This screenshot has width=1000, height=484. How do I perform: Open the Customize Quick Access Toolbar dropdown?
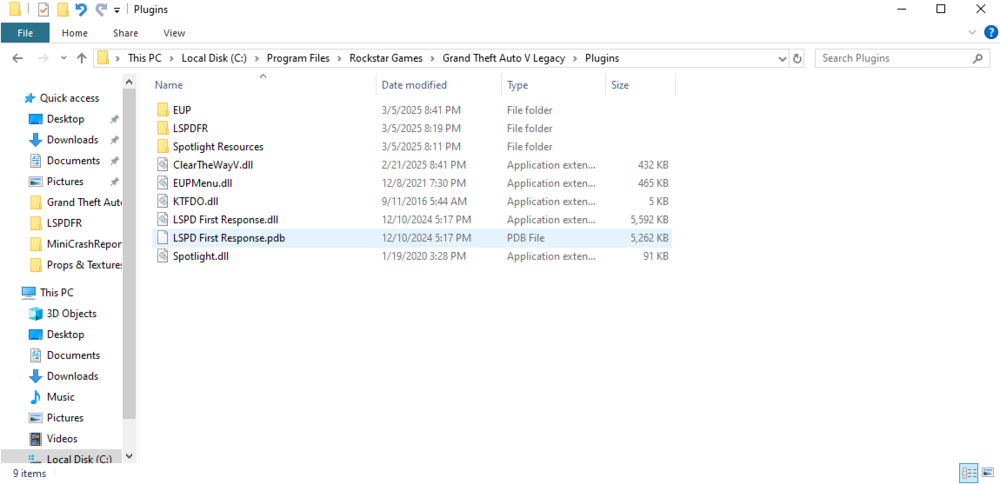117,10
